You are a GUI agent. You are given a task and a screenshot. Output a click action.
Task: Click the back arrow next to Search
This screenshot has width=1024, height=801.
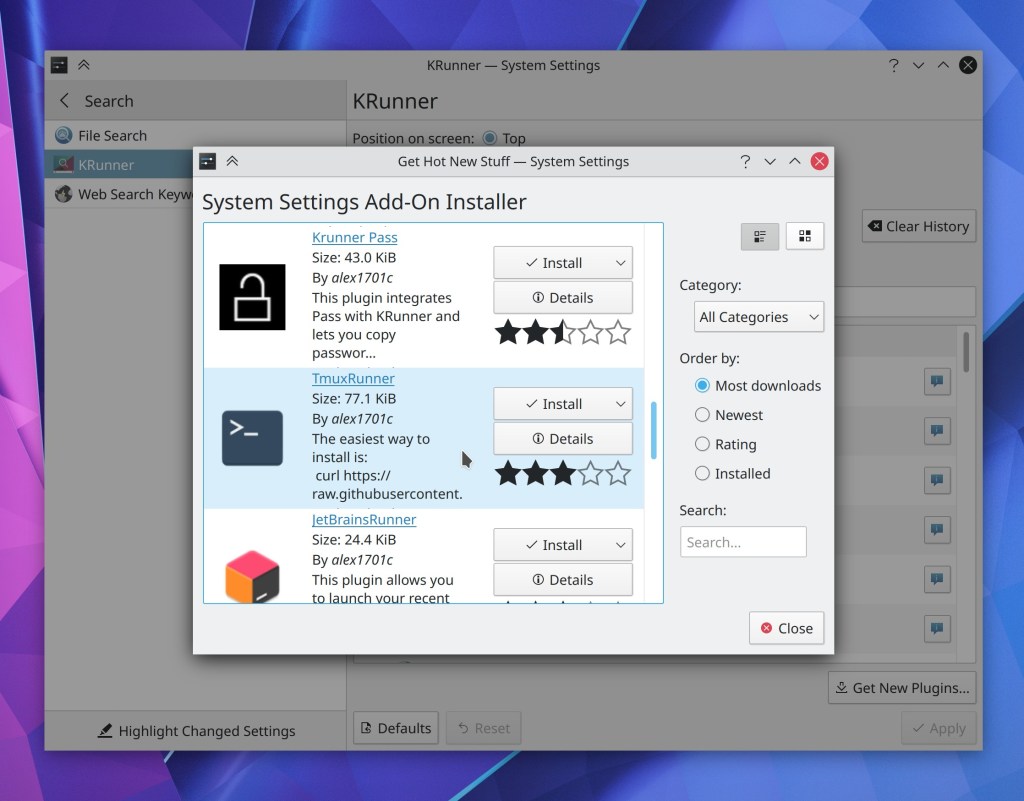[66, 101]
